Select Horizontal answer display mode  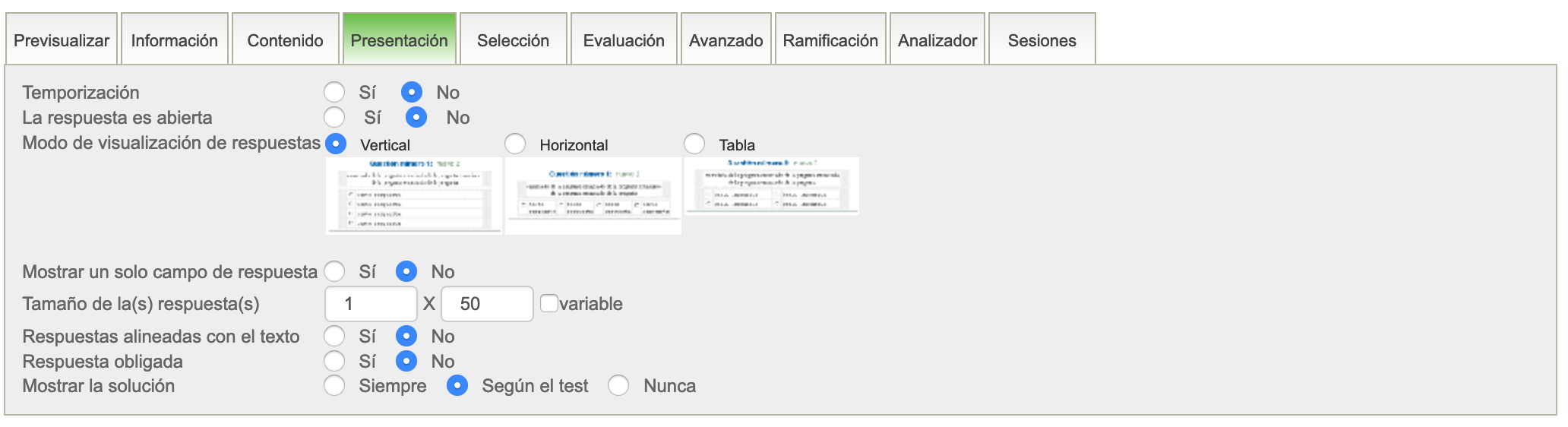[515, 144]
